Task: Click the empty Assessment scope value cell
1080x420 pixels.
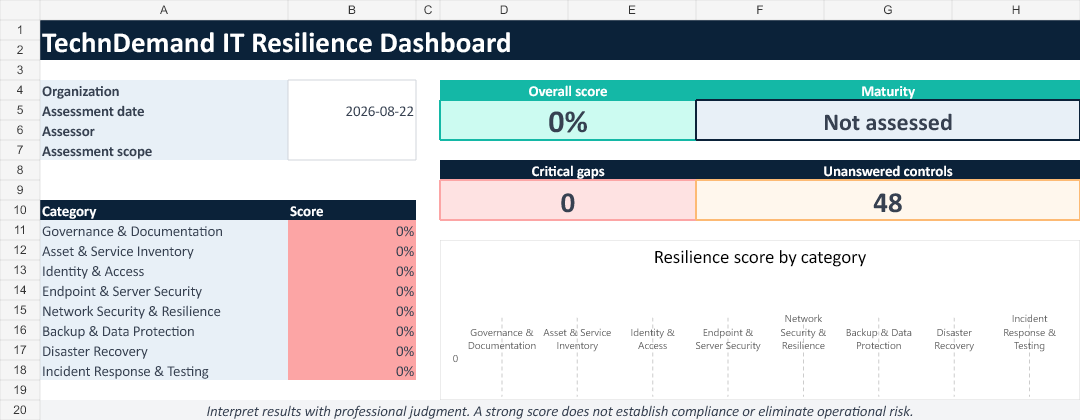Action: click(x=352, y=151)
